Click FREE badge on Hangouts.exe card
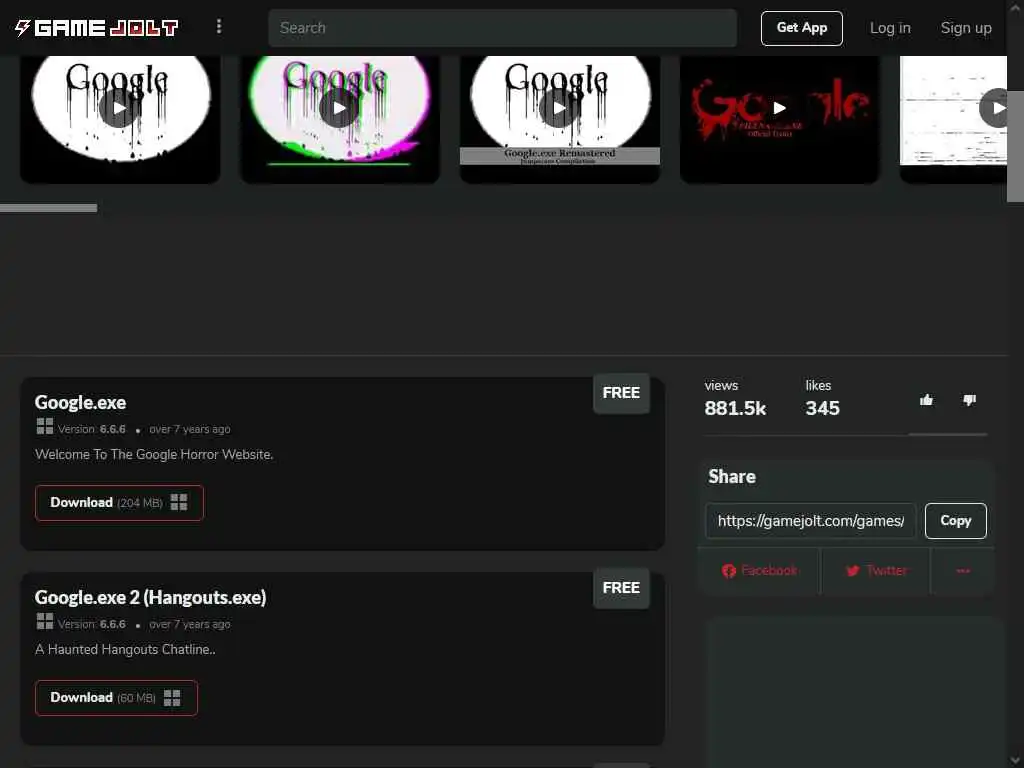The height and width of the screenshot is (768, 1024). click(621, 588)
